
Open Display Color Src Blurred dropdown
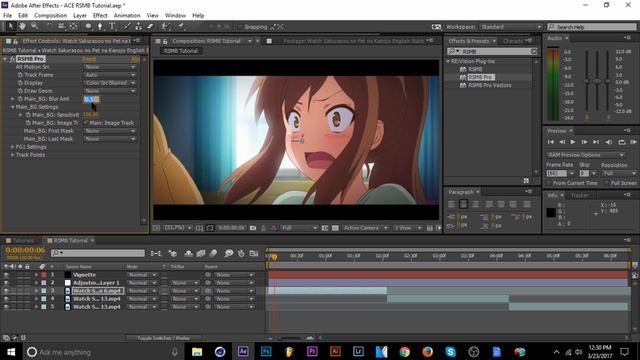click(x=110, y=83)
